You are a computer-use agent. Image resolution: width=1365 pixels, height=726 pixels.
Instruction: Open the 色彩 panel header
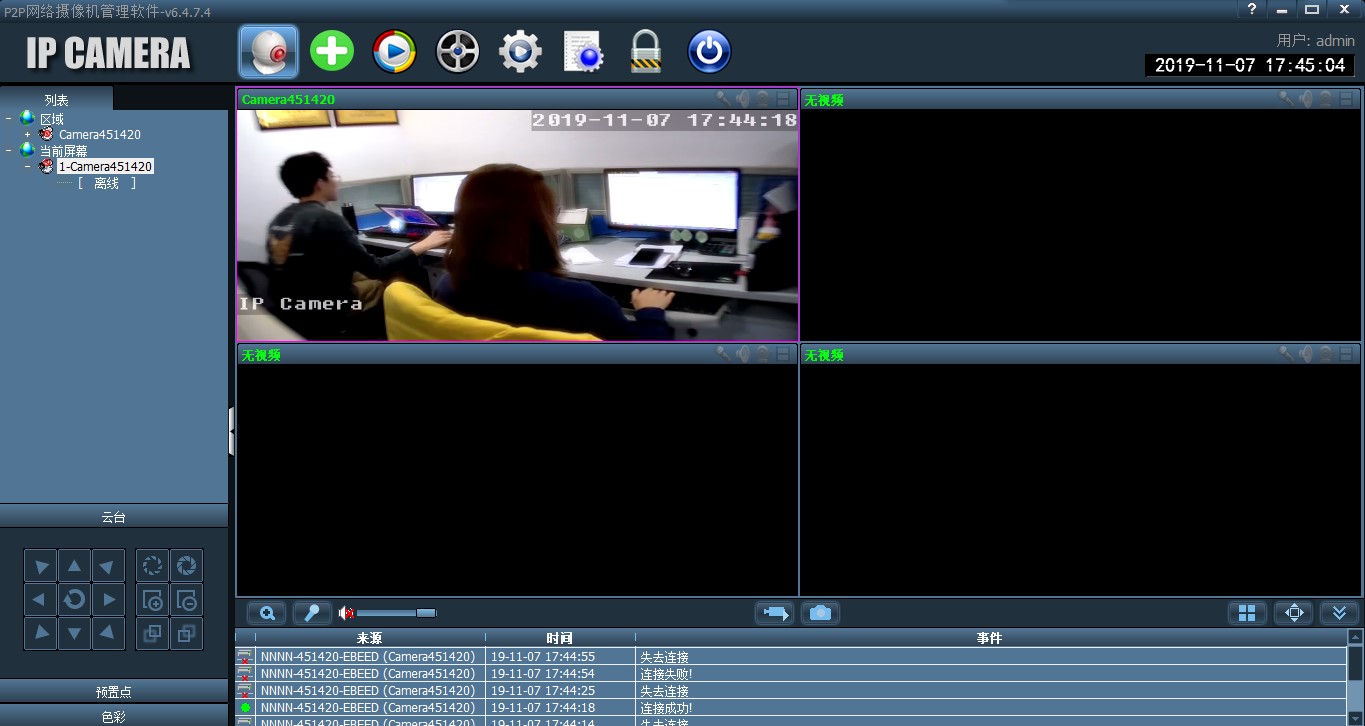point(114,716)
